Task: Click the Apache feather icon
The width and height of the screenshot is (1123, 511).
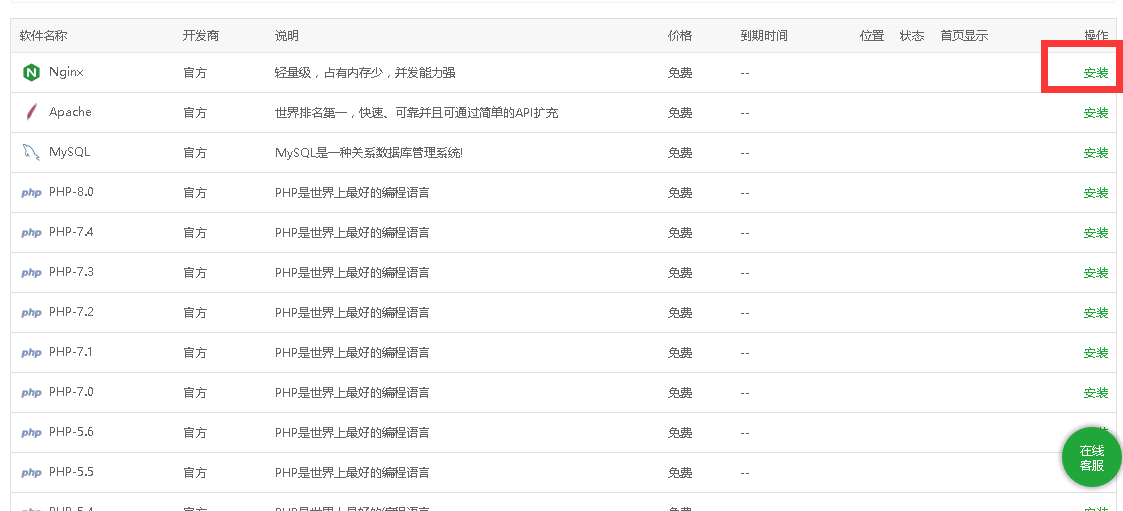Action: (31, 113)
